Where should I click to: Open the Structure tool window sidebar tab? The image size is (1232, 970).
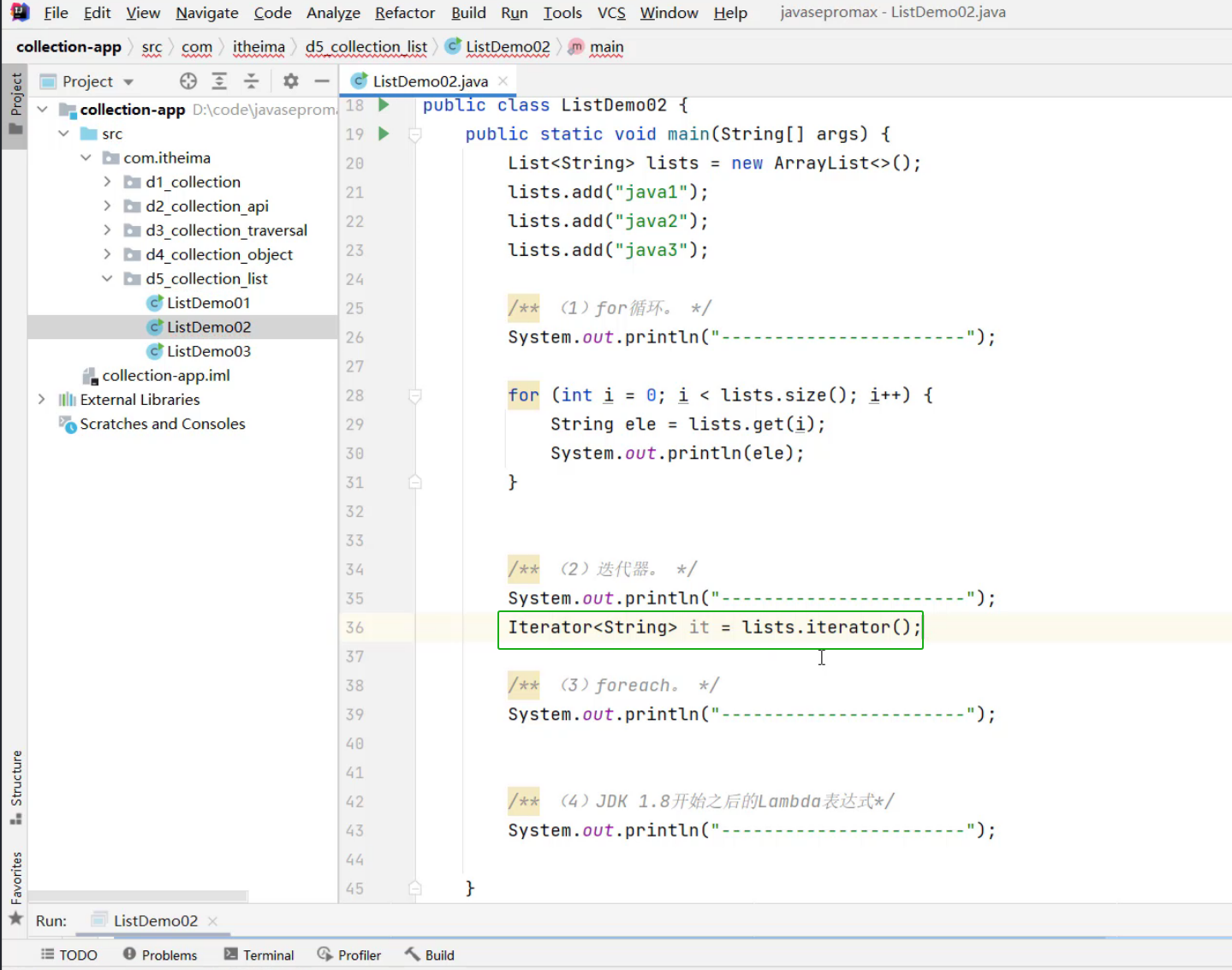coord(15,788)
